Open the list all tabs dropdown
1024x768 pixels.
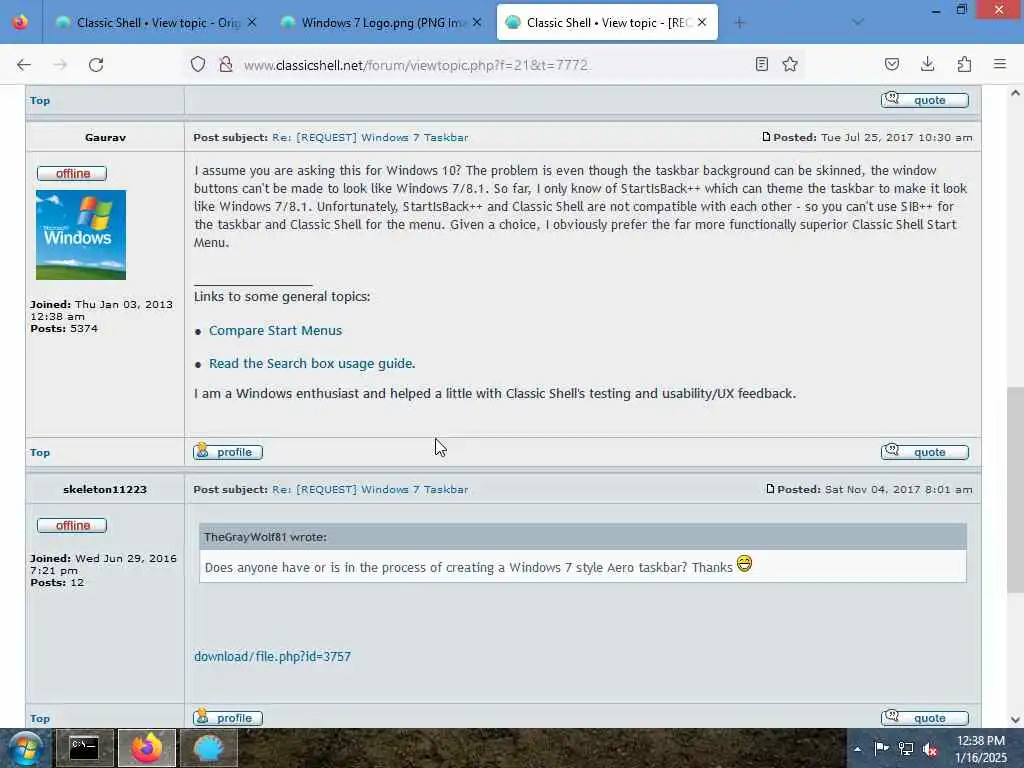[x=858, y=22]
